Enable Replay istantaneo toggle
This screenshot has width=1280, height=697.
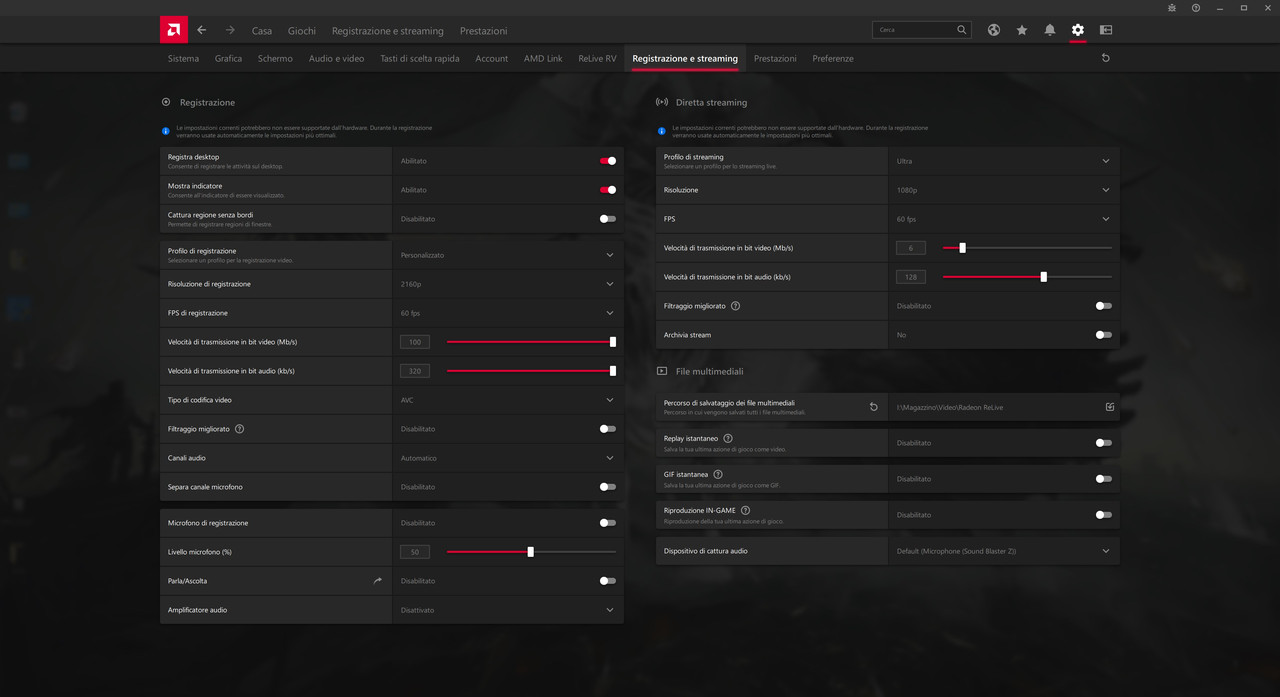coord(1104,443)
